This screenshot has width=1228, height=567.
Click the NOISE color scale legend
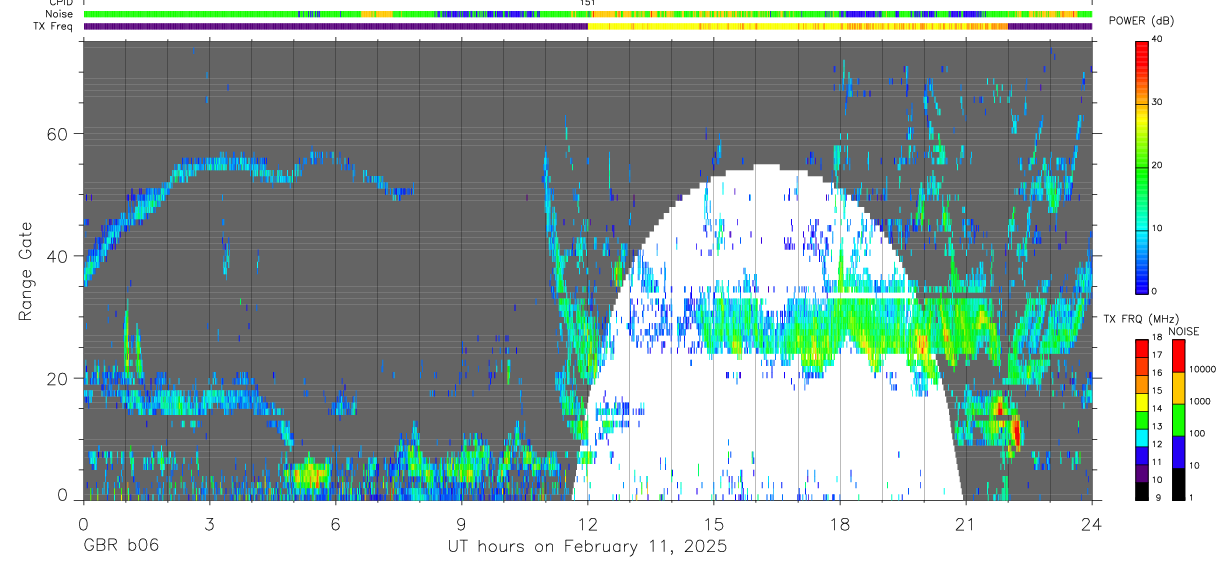[1178, 419]
